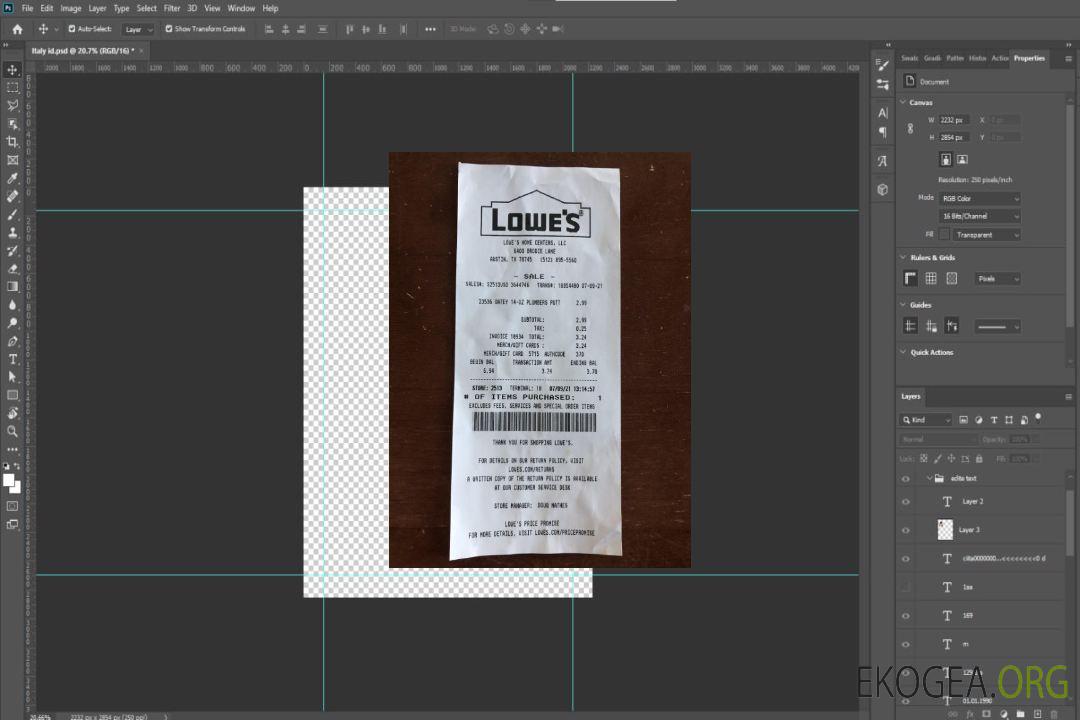Open the Pixels units dropdown
Screen dimensions: 1080x720
pos(998,279)
